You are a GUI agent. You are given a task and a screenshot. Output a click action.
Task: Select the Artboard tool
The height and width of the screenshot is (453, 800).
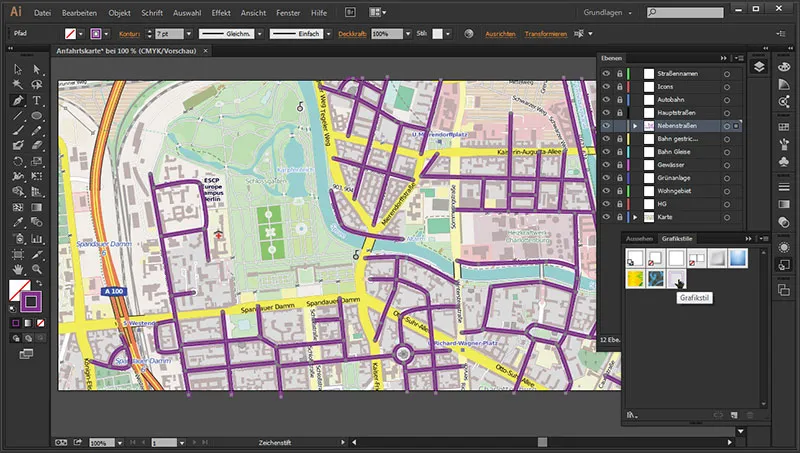18,254
